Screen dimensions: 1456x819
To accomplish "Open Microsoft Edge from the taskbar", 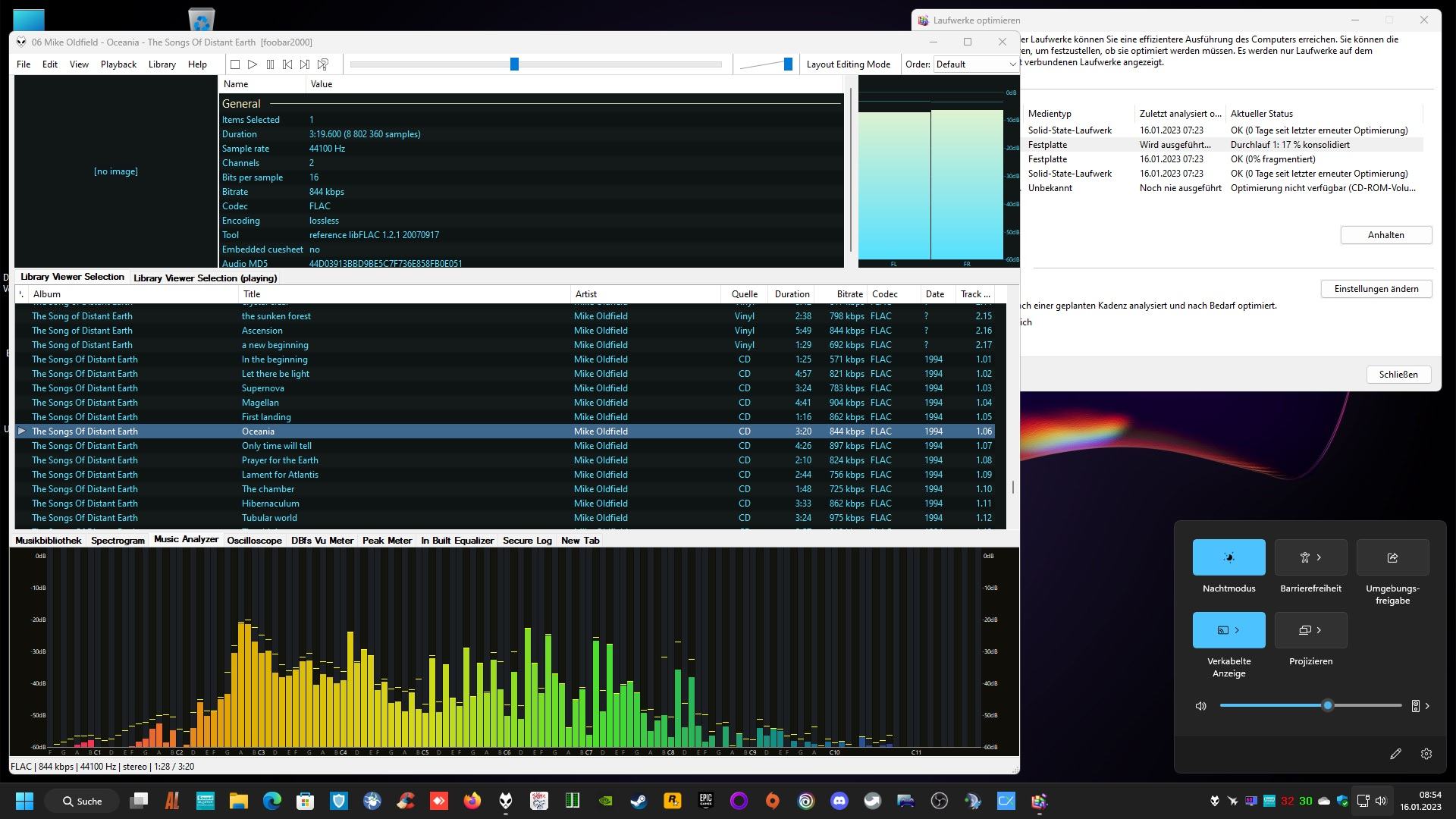I will click(272, 801).
